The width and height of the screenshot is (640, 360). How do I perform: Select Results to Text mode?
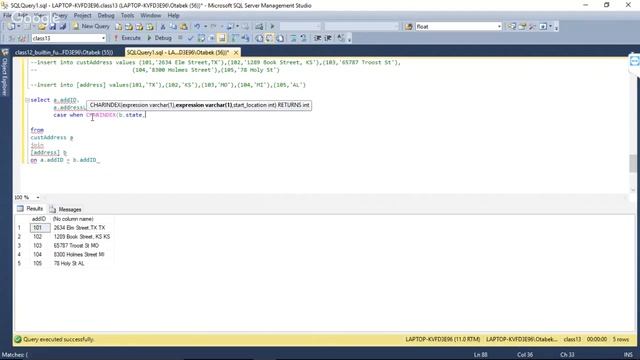coord(259,38)
